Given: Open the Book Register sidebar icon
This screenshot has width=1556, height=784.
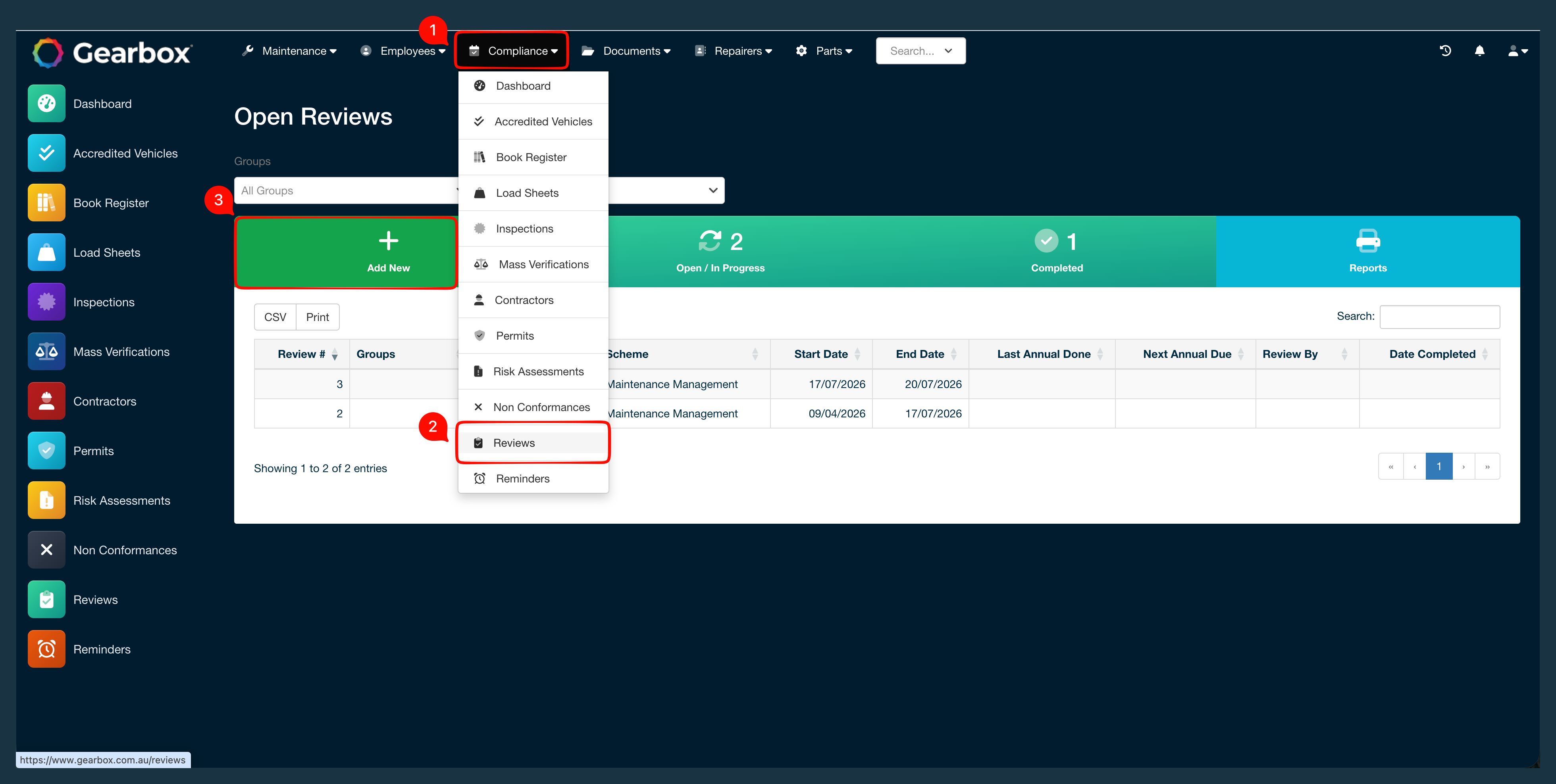Looking at the screenshot, I should [46, 203].
